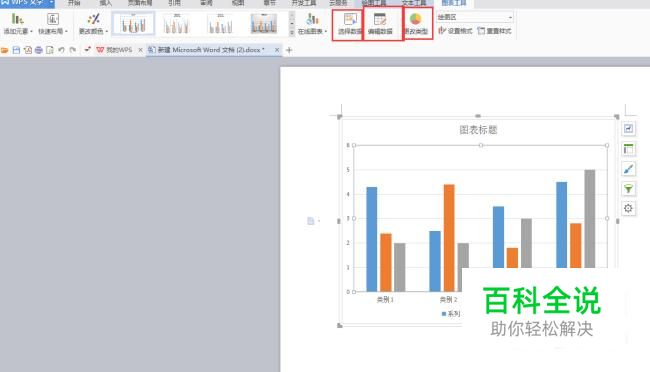Close the Microsoft Word 文档 (2).docx tab
Viewport: 650px width, 372px height.
[277, 50]
